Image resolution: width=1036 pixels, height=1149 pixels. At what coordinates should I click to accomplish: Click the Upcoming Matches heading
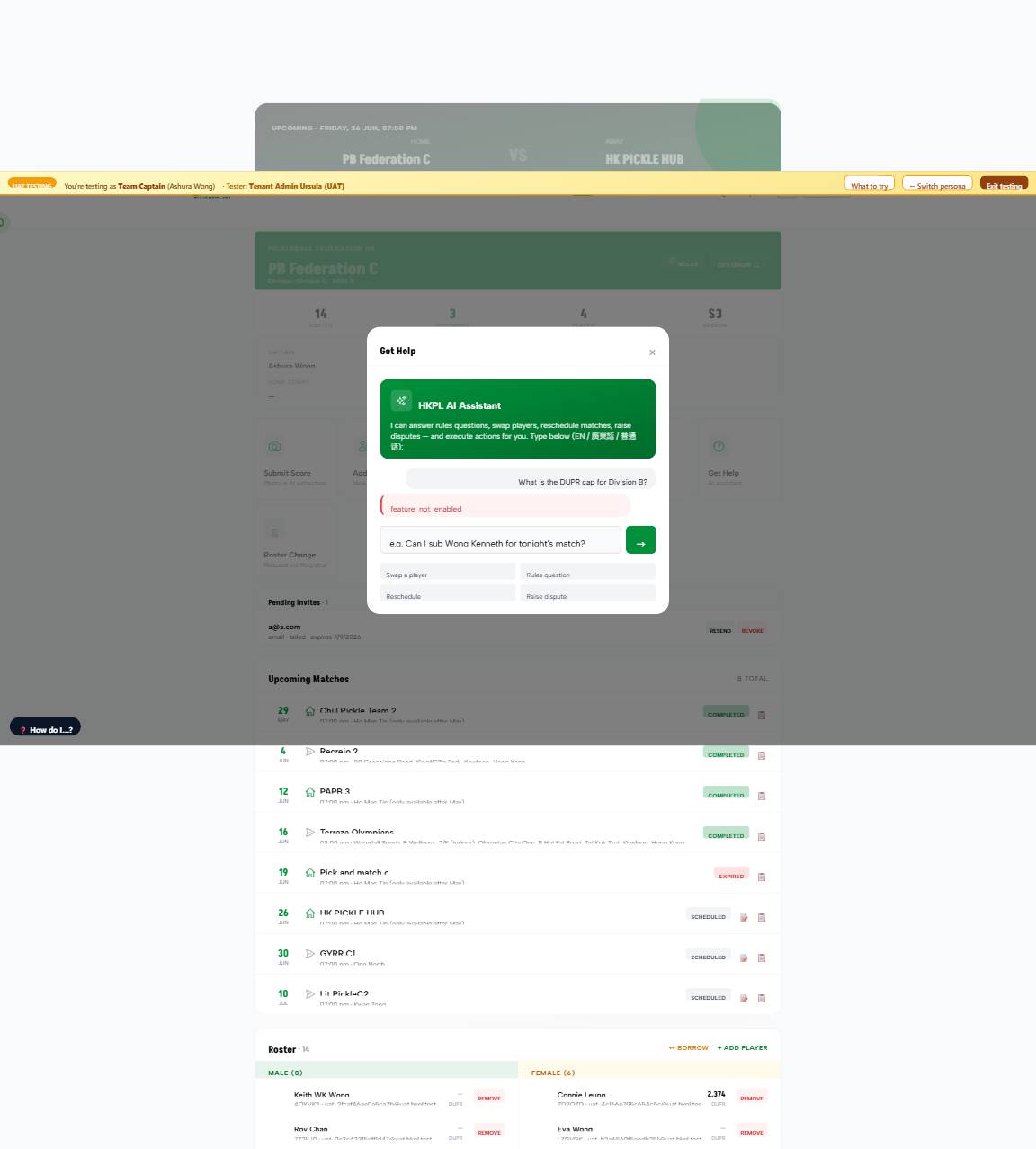[308, 679]
